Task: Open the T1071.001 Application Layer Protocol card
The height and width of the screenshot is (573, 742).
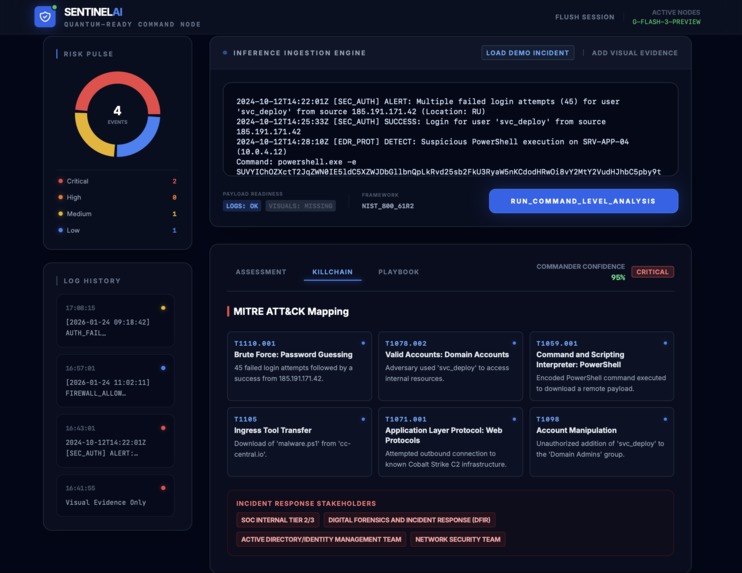Action: [x=450, y=441]
